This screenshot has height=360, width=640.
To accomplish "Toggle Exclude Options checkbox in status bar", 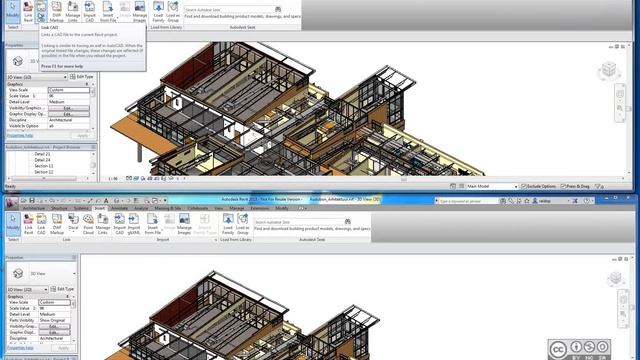I will (524, 186).
